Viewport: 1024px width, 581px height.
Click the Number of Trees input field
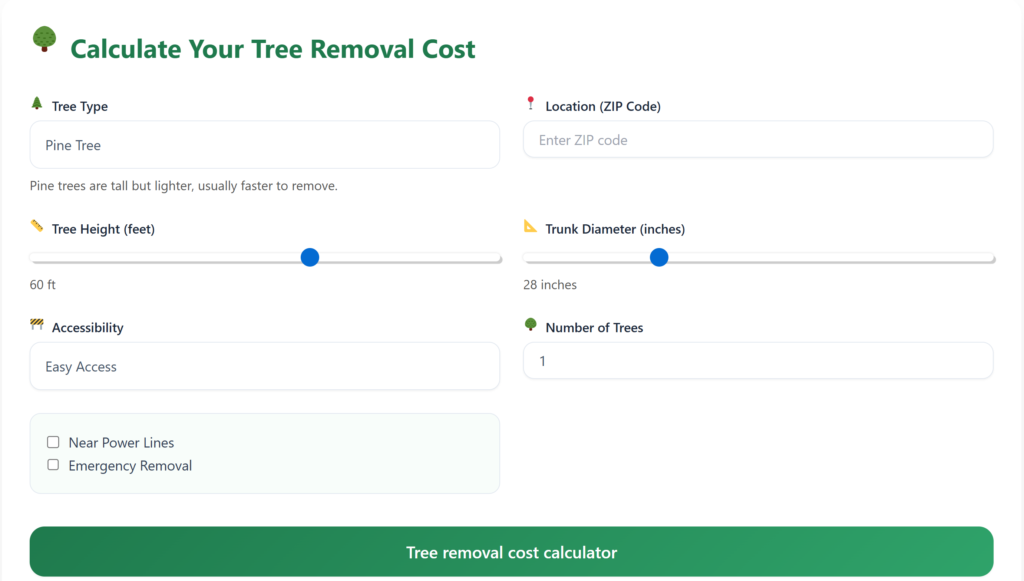758,361
